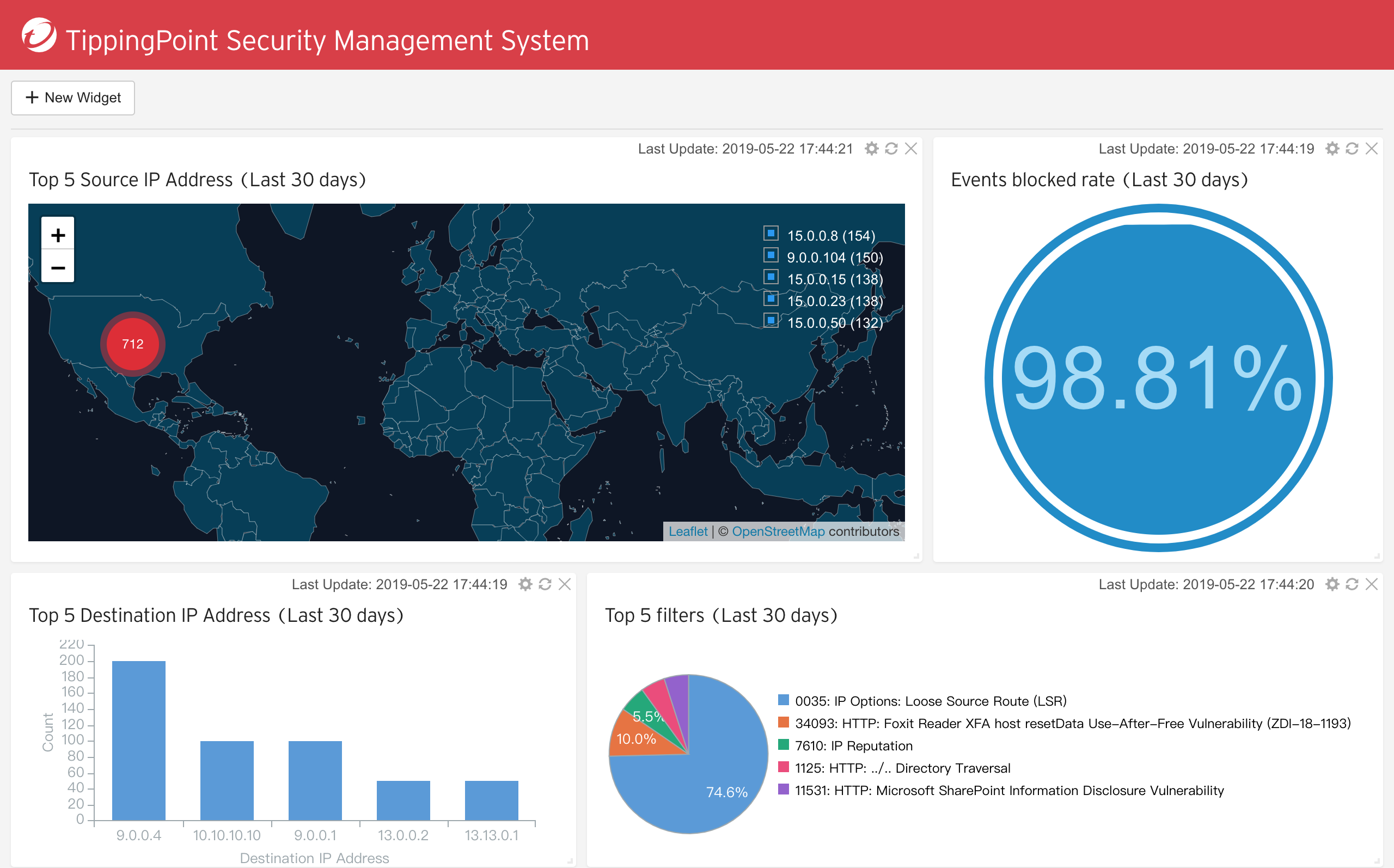Refresh the Top 5 Destination IP widget
The width and height of the screenshot is (1394, 868).
[545, 584]
